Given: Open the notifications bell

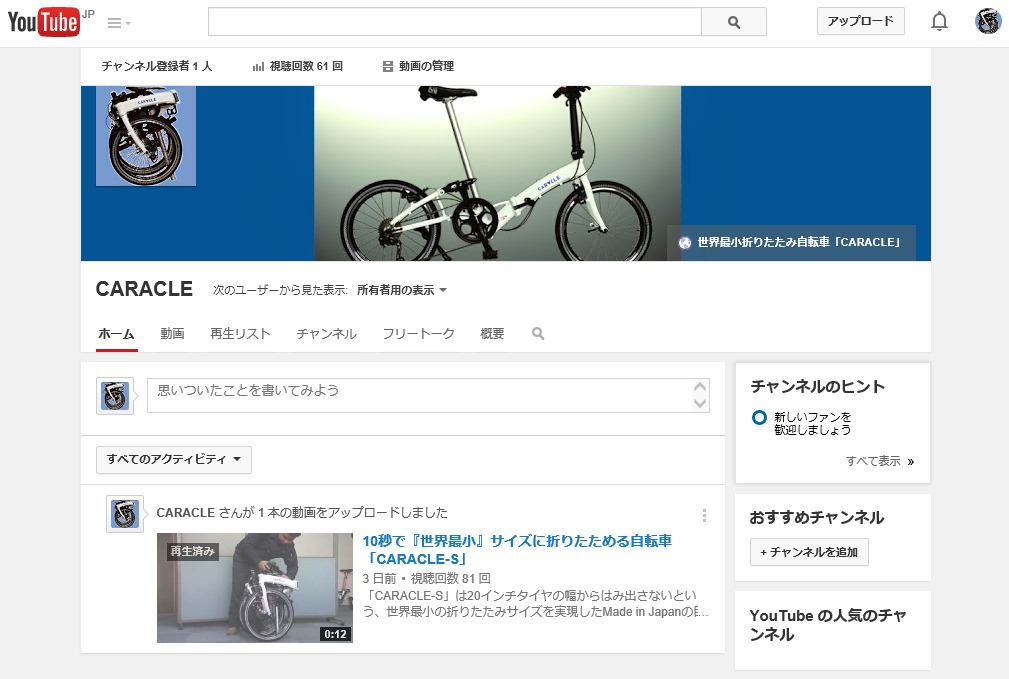Looking at the screenshot, I should pos(940,22).
